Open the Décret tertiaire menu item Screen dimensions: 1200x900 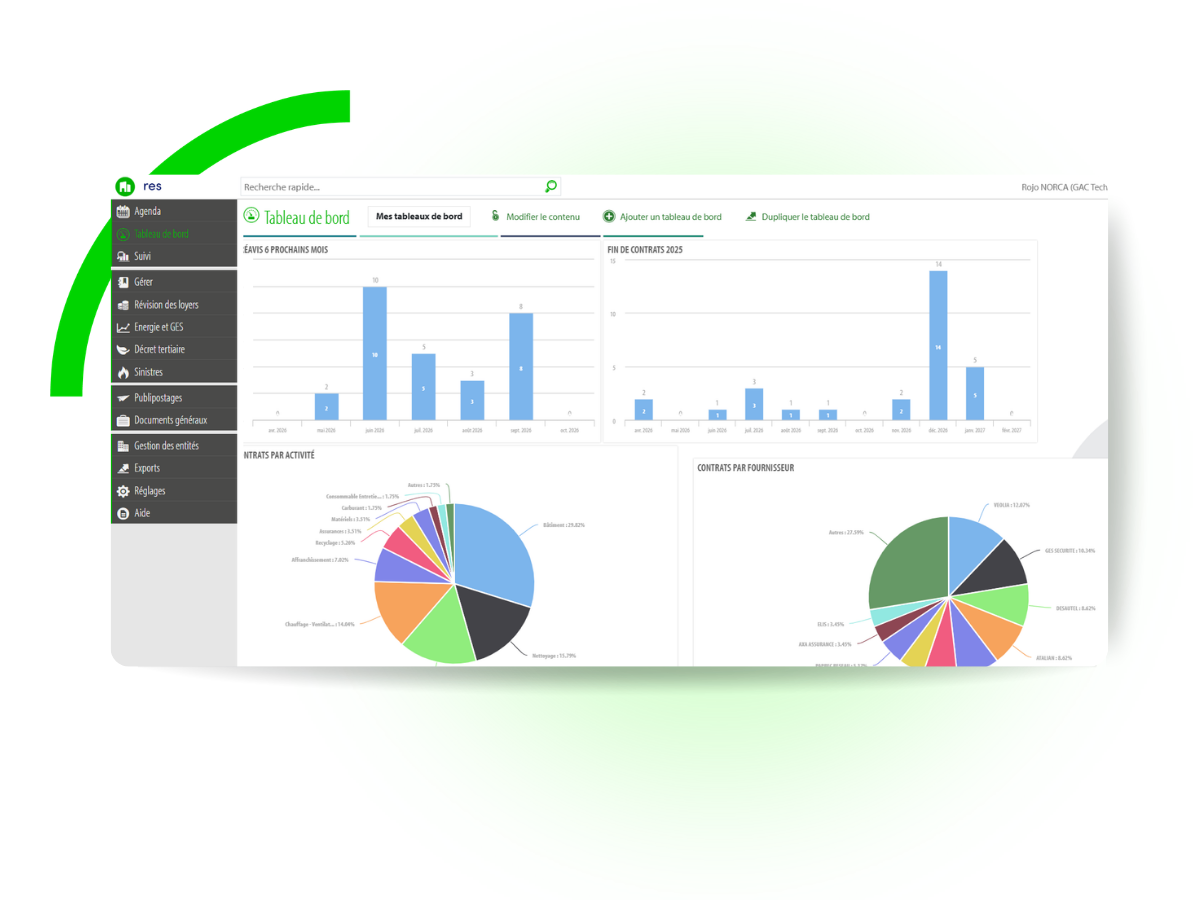coord(159,350)
